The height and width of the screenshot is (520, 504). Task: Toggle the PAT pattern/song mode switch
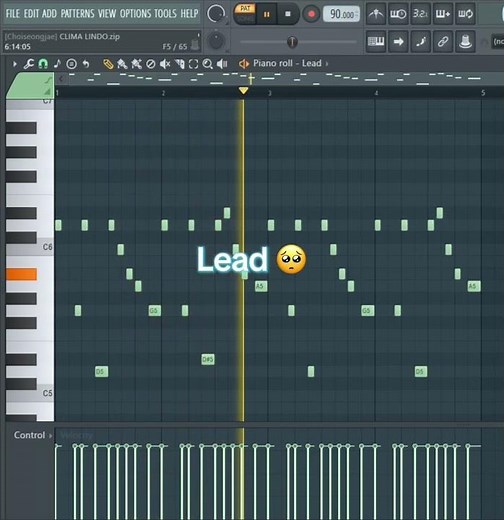pyautogui.click(x=245, y=14)
